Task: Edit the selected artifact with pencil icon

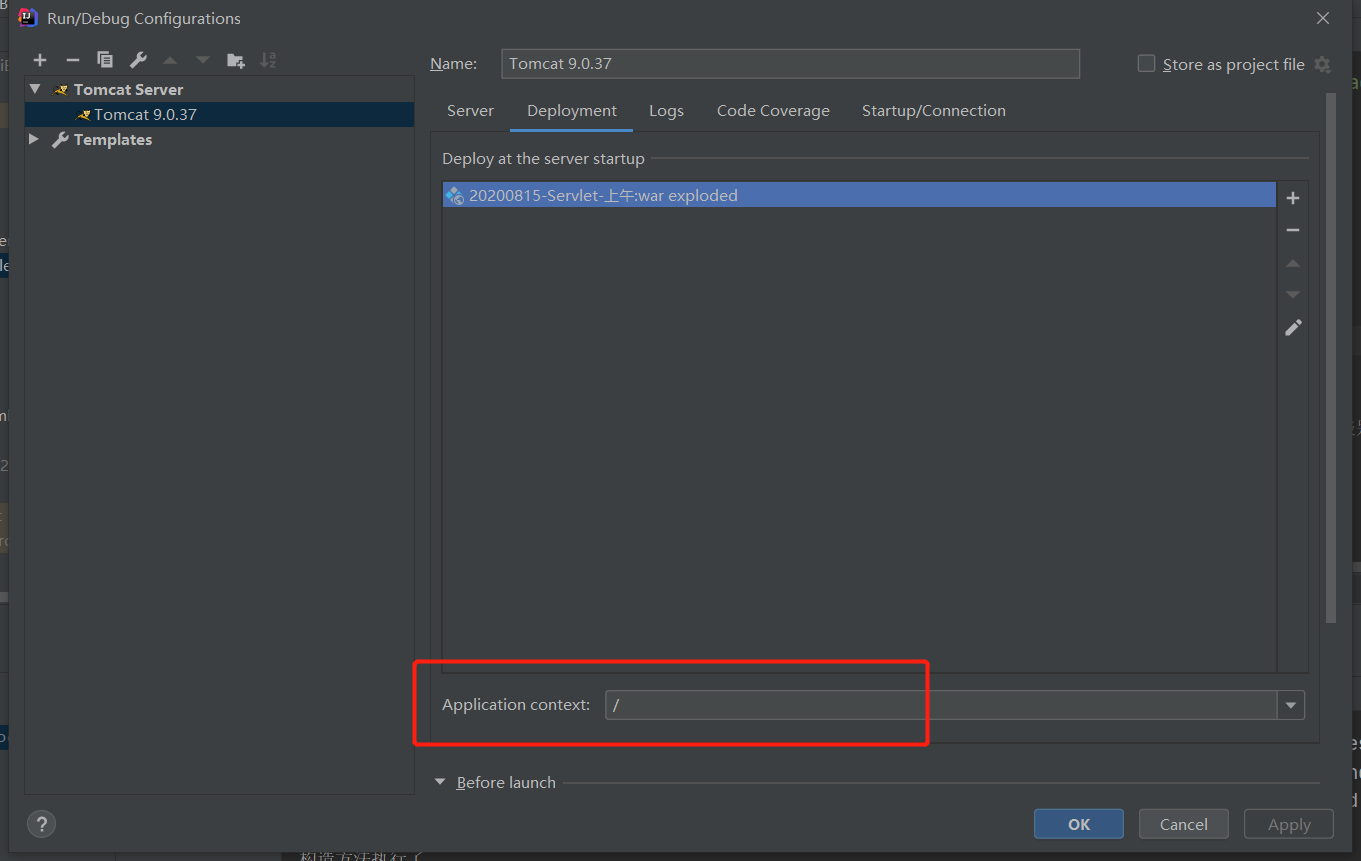Action: [x=1293, y=328]
